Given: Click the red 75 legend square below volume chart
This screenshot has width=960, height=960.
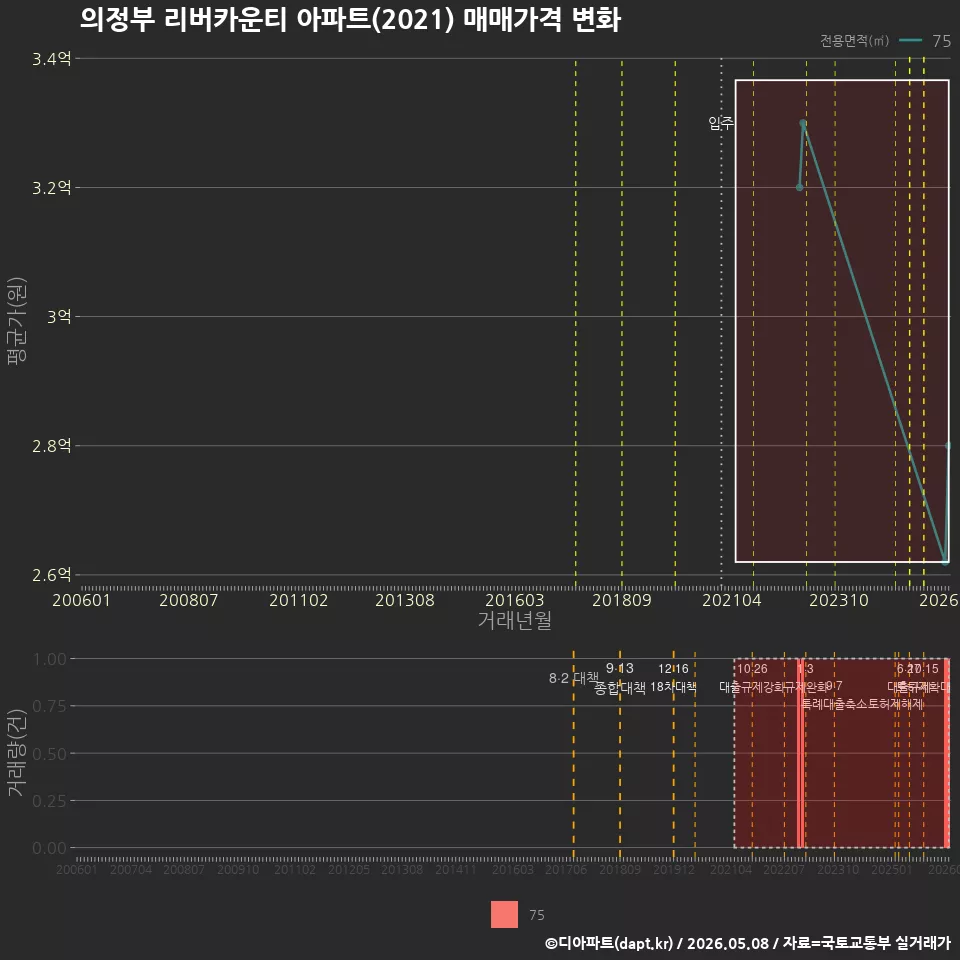Looking at the screenshot, I should point(504,914).
